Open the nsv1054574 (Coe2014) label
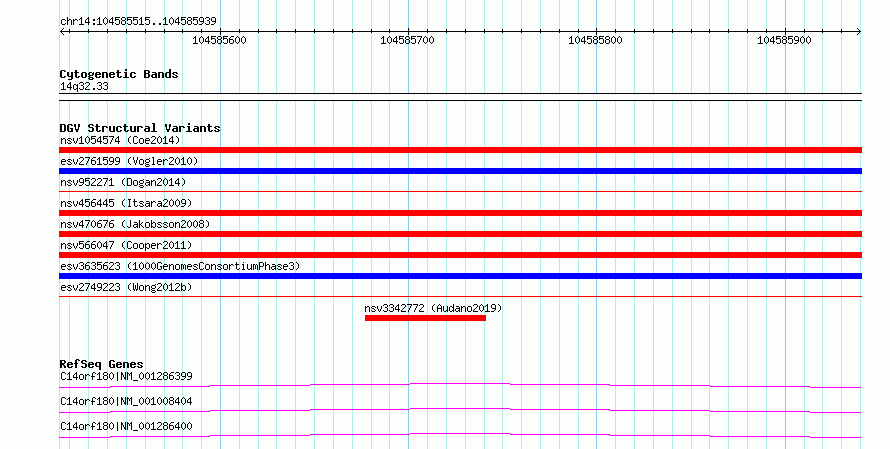The image size is (890, 449). tap(120, 140)
